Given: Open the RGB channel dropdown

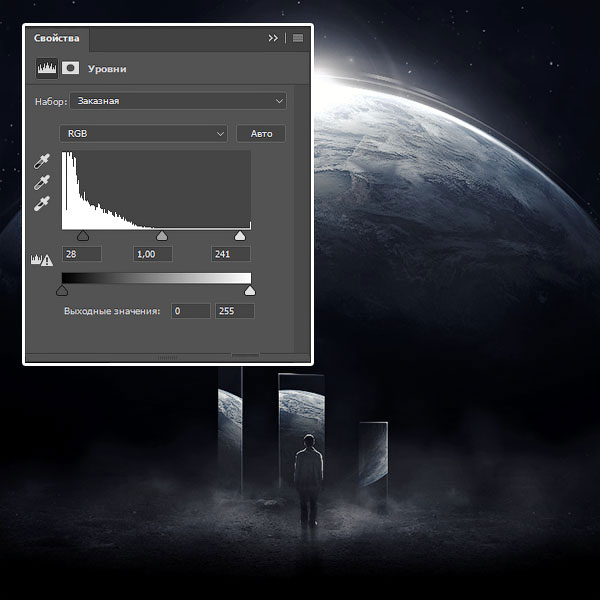Looking at the screenshot, I should click(143, 134).
